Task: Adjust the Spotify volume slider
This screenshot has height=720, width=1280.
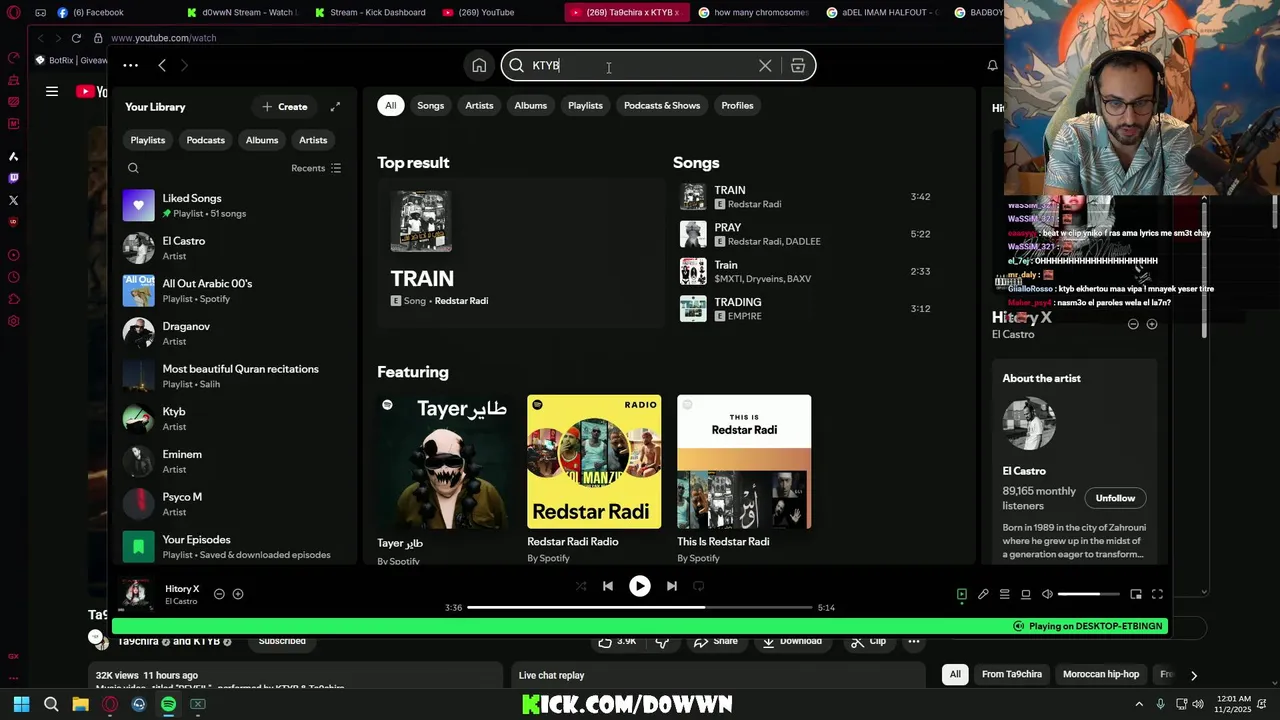Action: click(x=1089, y=594)
